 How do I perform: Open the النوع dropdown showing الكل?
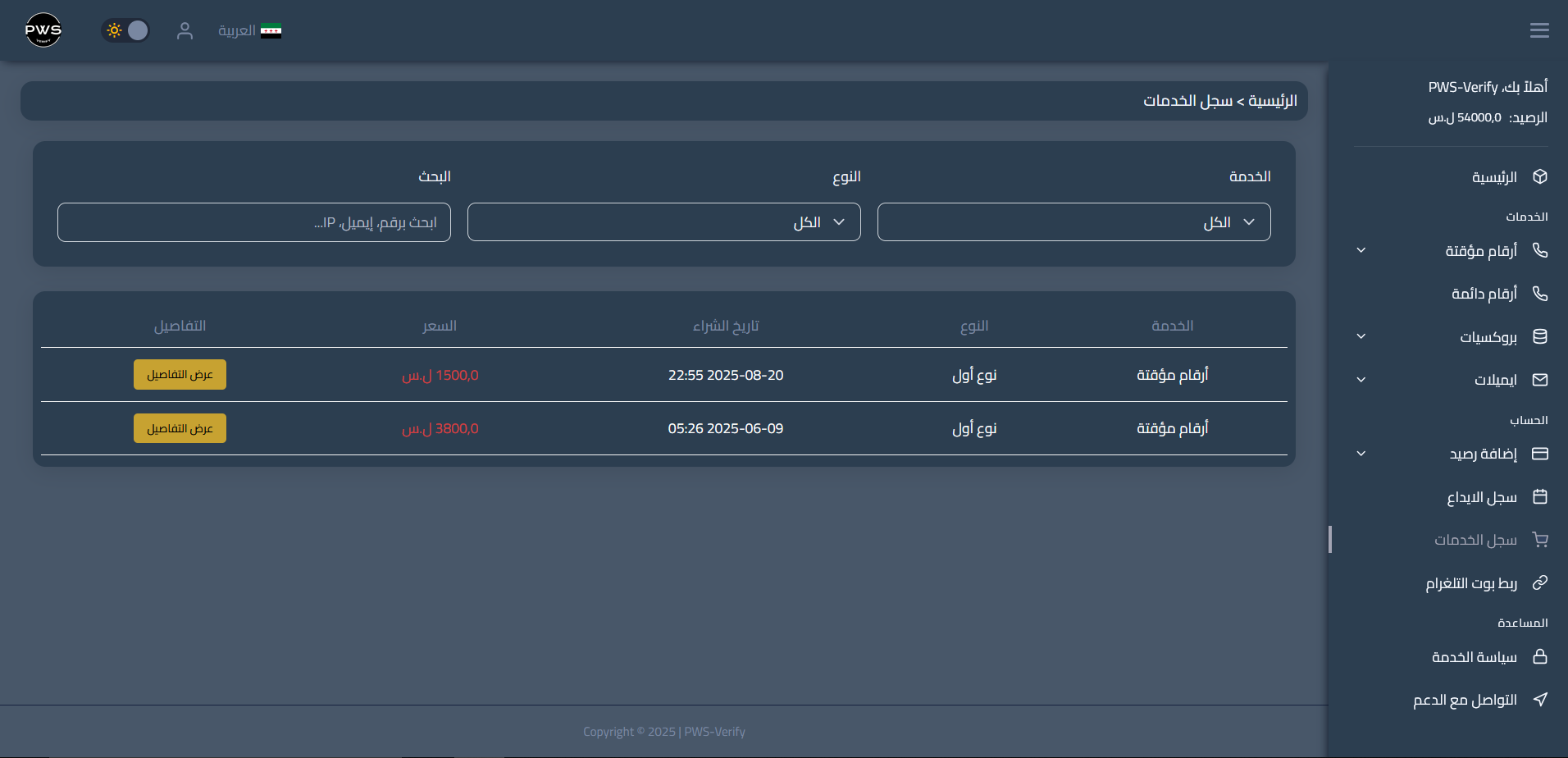(663, 221)
